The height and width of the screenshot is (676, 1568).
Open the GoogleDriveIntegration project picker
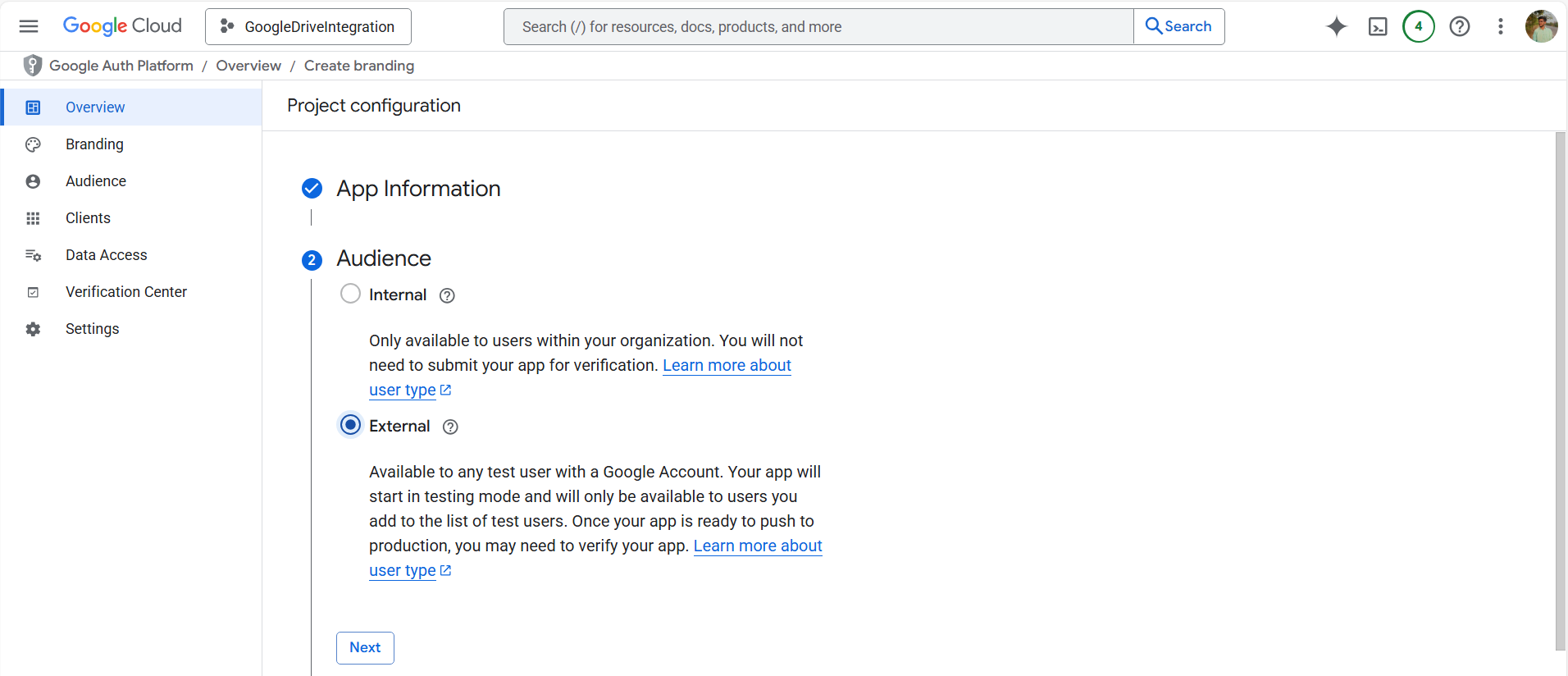click(308, 27)
